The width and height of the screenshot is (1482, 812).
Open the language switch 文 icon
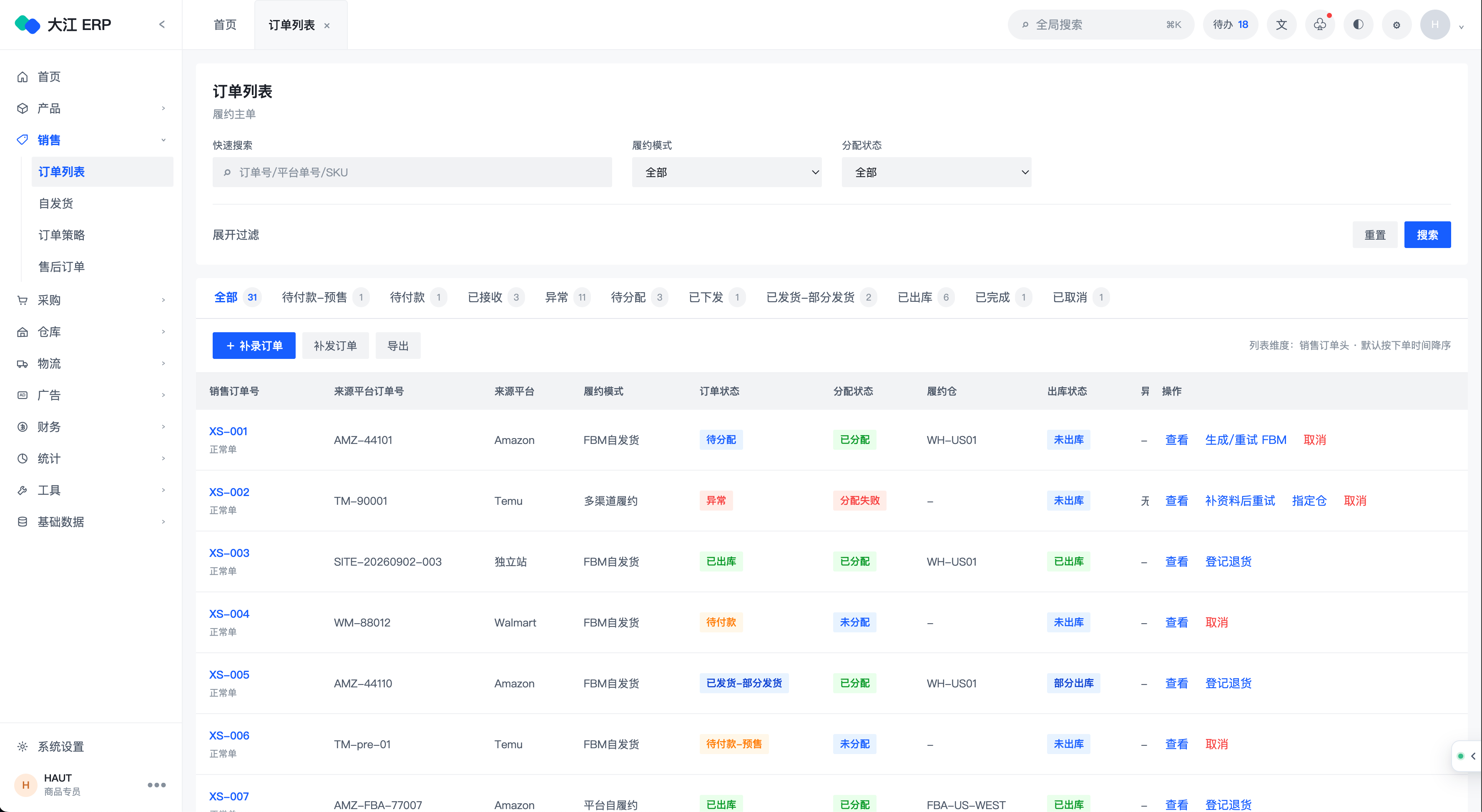tap(1281, 25)
